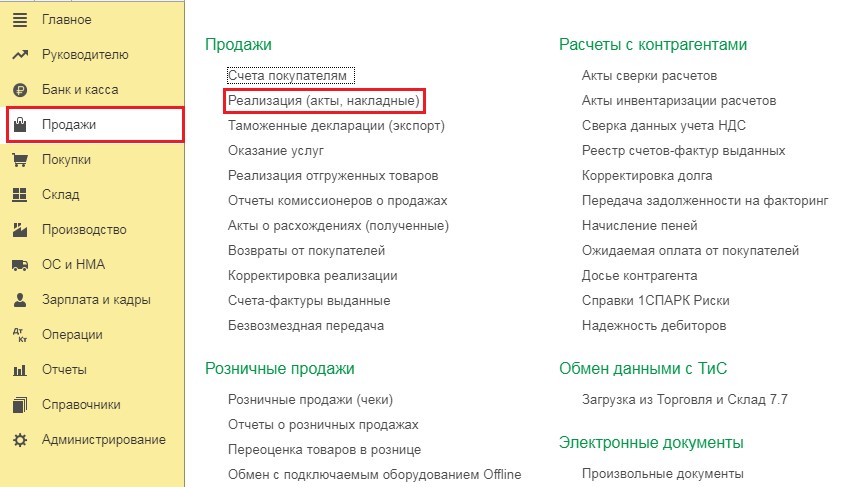Screen dimensions: 865x487
Task: Open Оказание услуг
Action: pos(276,151)
